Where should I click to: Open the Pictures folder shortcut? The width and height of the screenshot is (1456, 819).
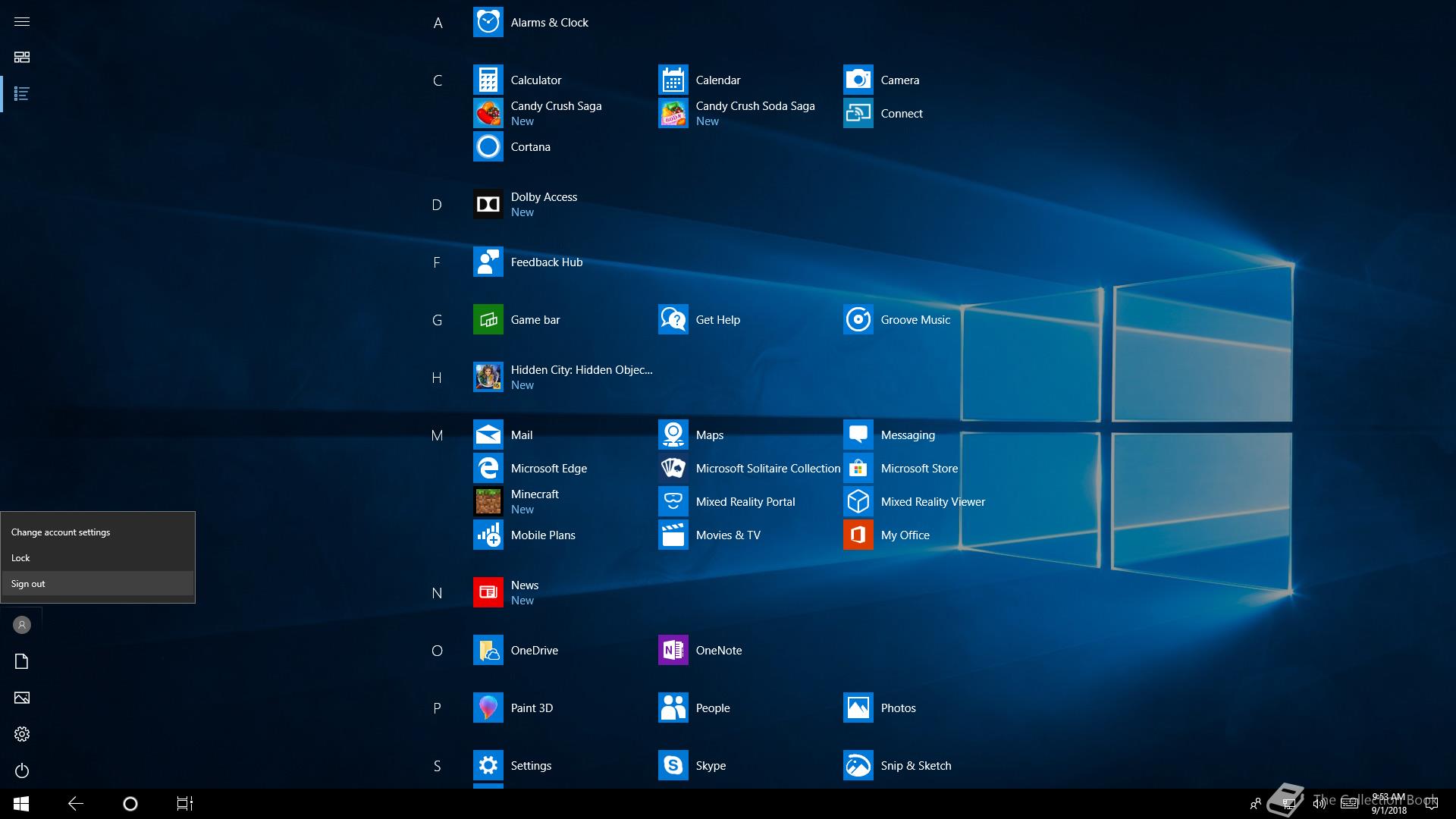pyautogui.click(x=22, y=698)
